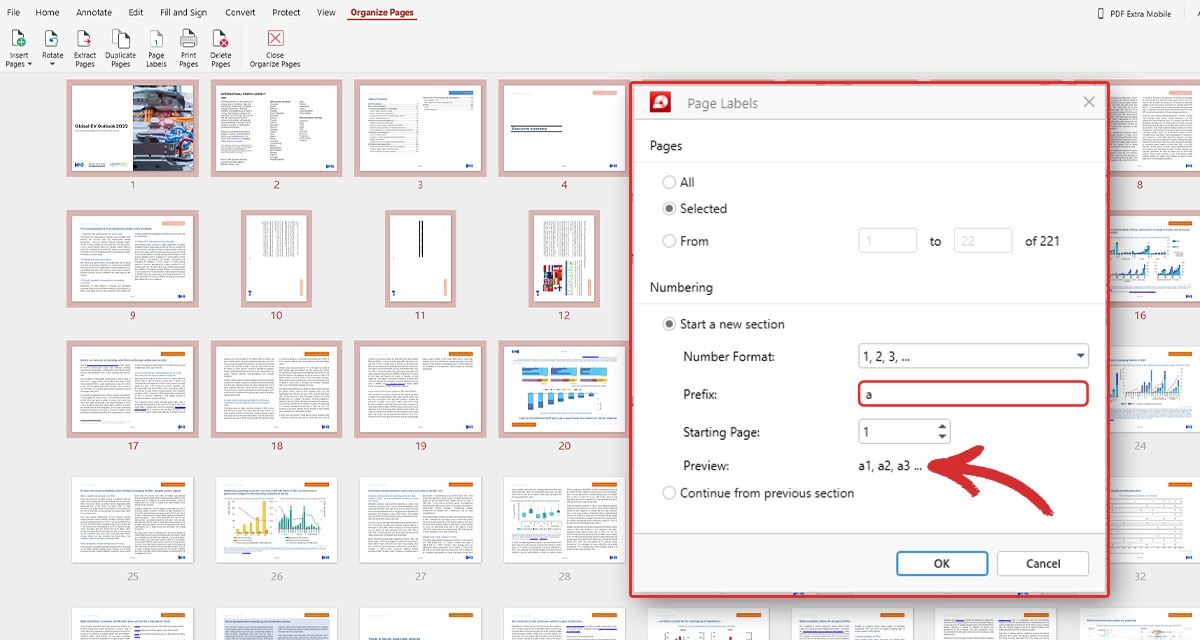The width and height of the screenshot is (1200, 640).
Task: Open the Edit tab
Action: point(136,13)
